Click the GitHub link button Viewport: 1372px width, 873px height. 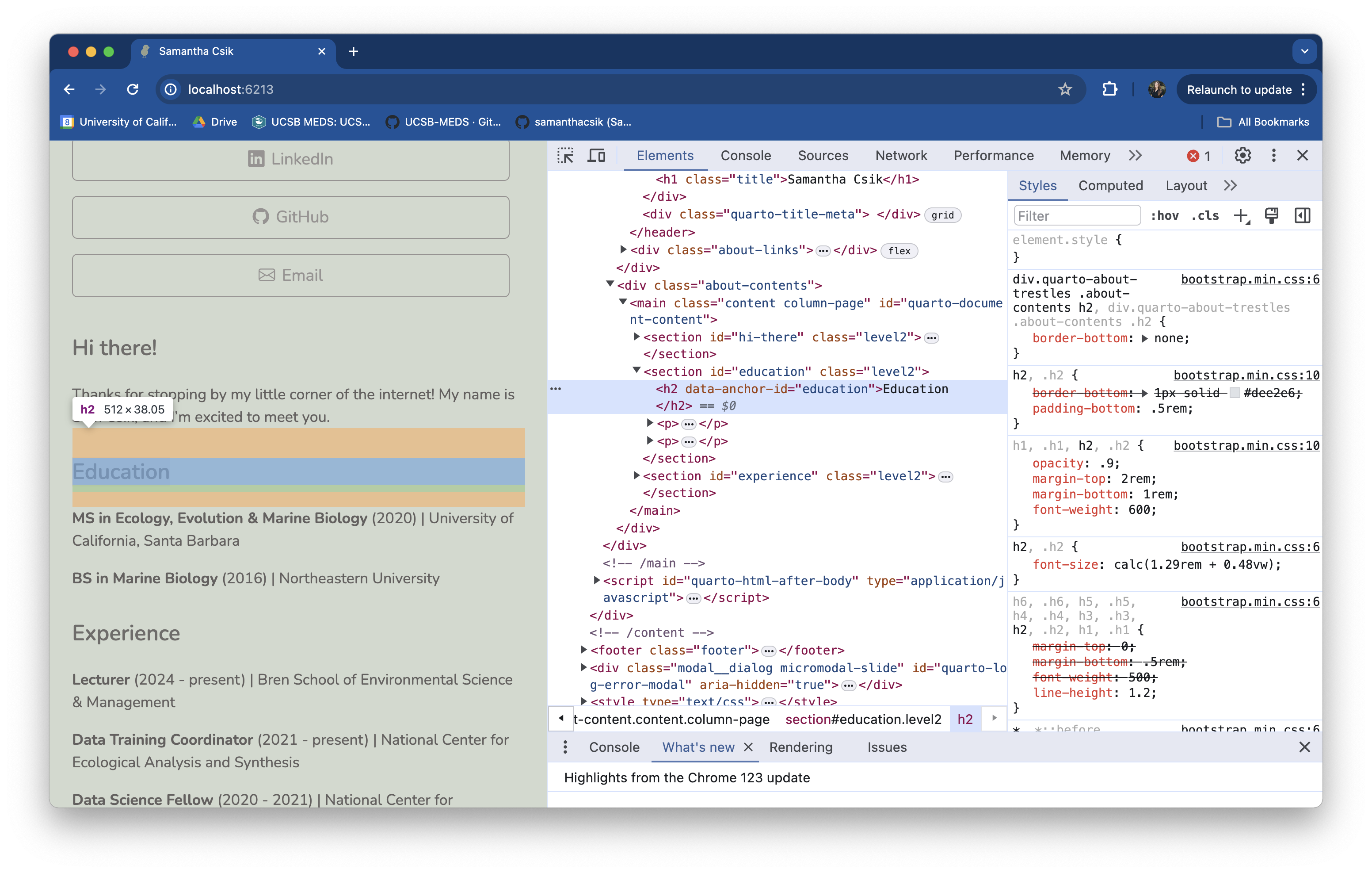coord(290,217)
